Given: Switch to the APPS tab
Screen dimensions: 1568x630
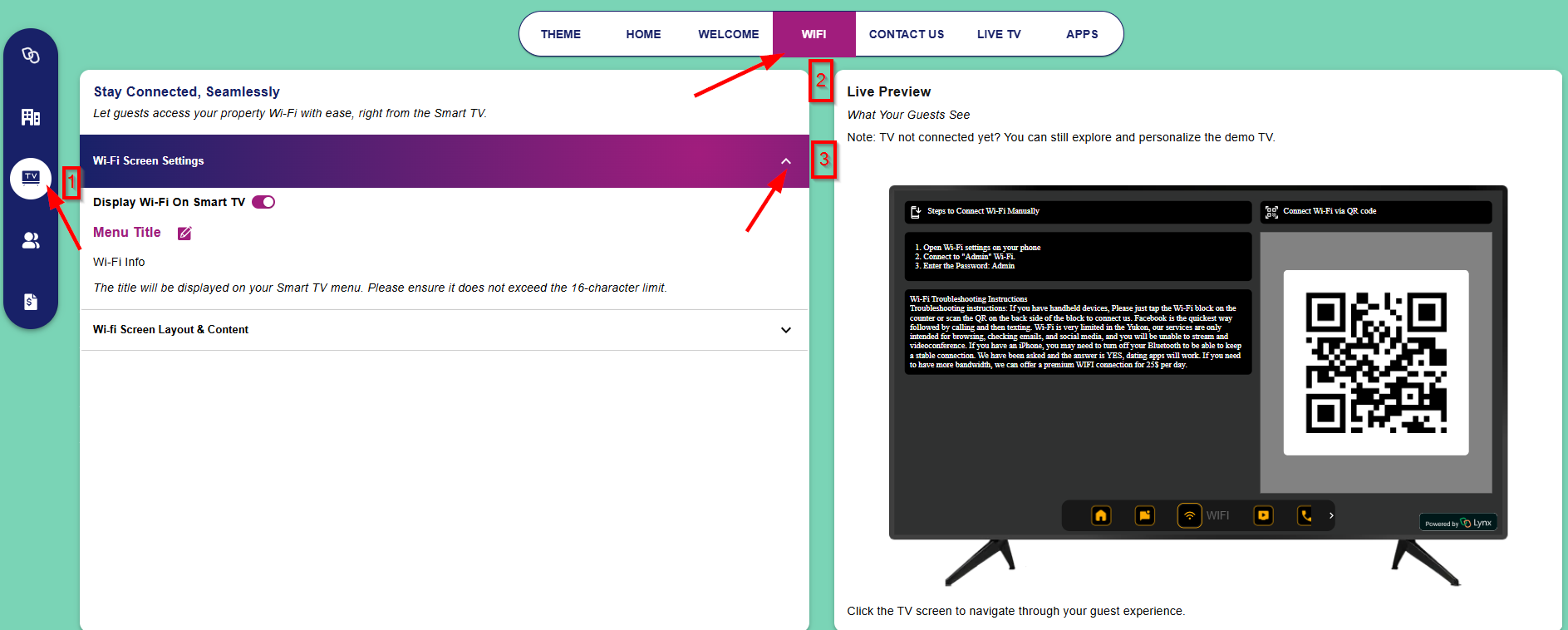Looking at the screenshot, I should point(1082,34).
